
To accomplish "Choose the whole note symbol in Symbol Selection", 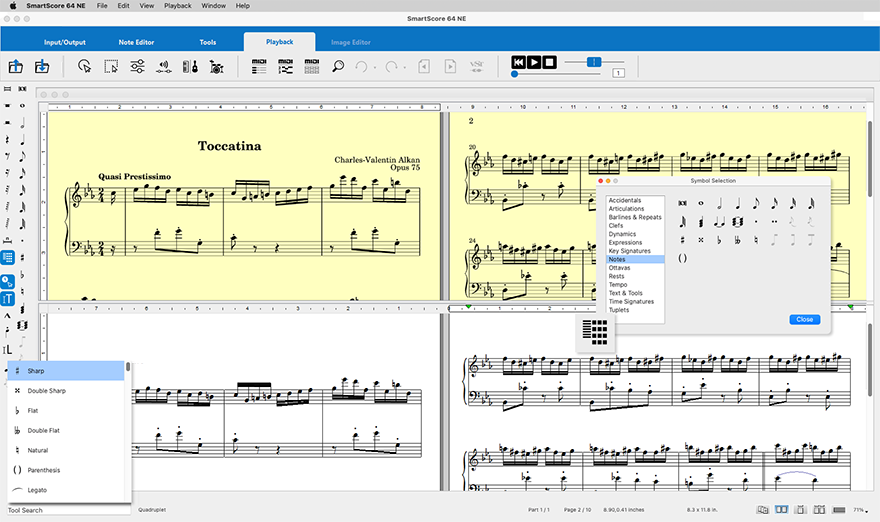I will coord(700,203).
